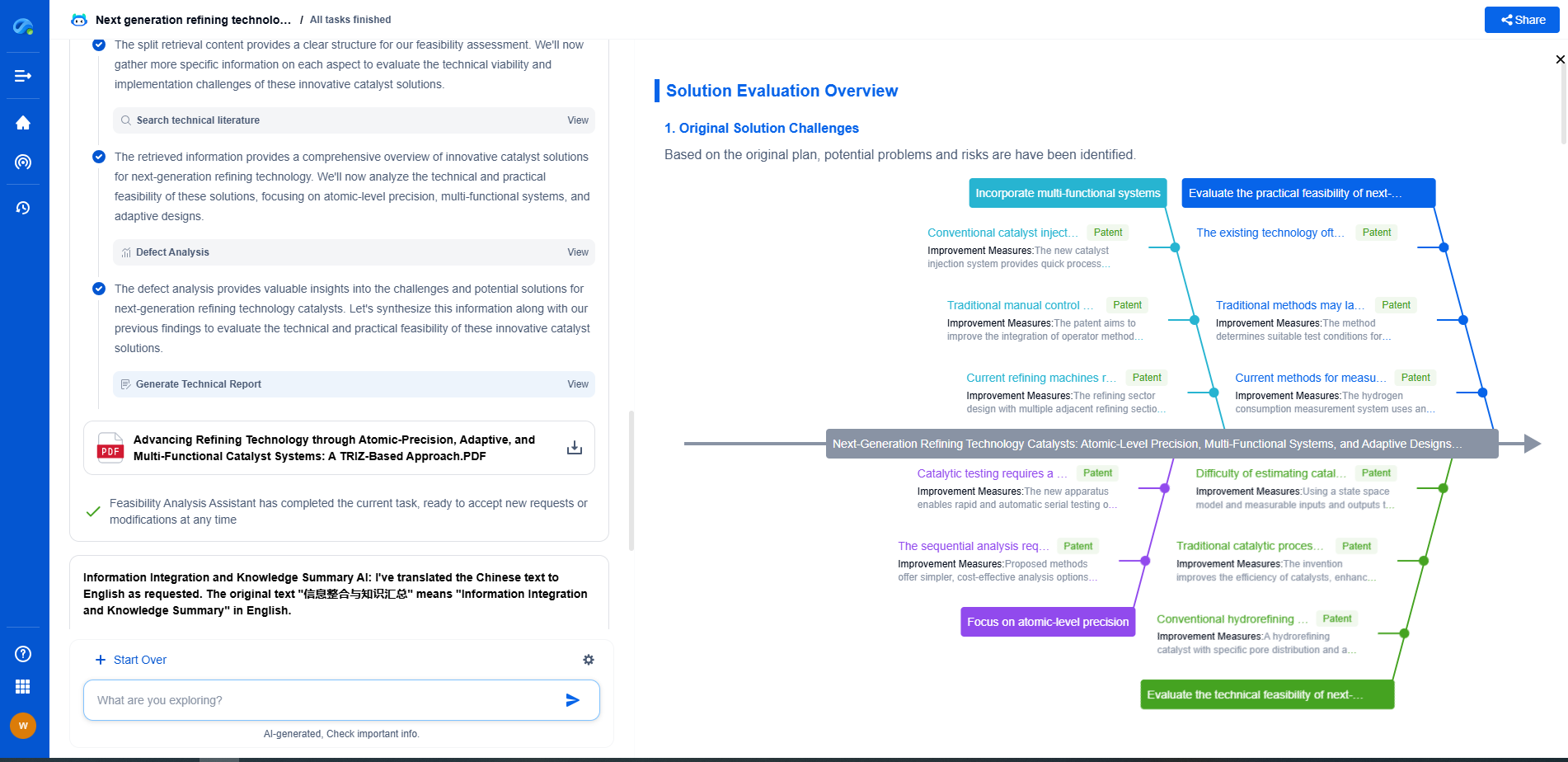Toggle the sidebar menu expand icon

click(x=23, y=76)
